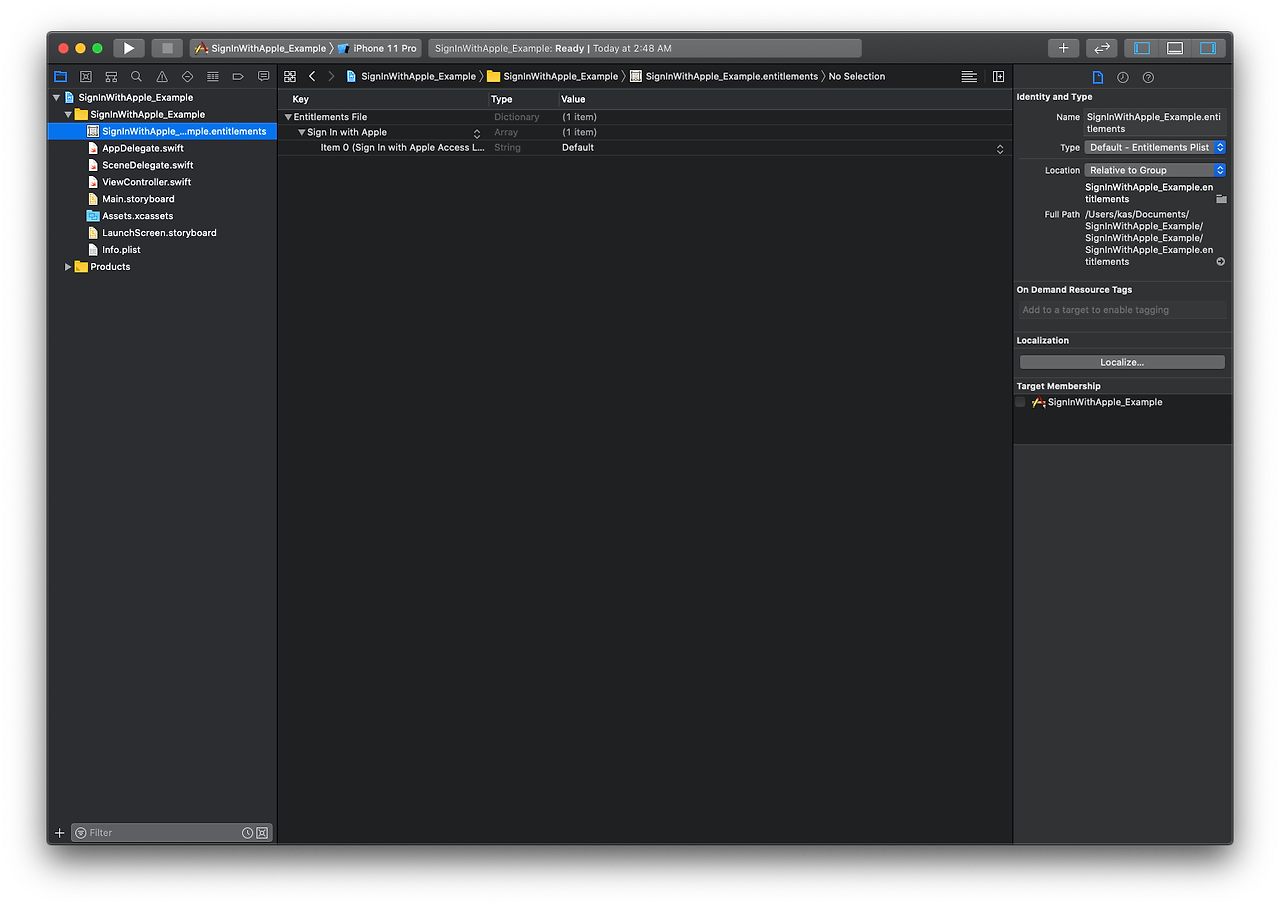The image size is (1280, 907).
Task: Open the Source Control navigator
Action: click(x=86, y=76)
